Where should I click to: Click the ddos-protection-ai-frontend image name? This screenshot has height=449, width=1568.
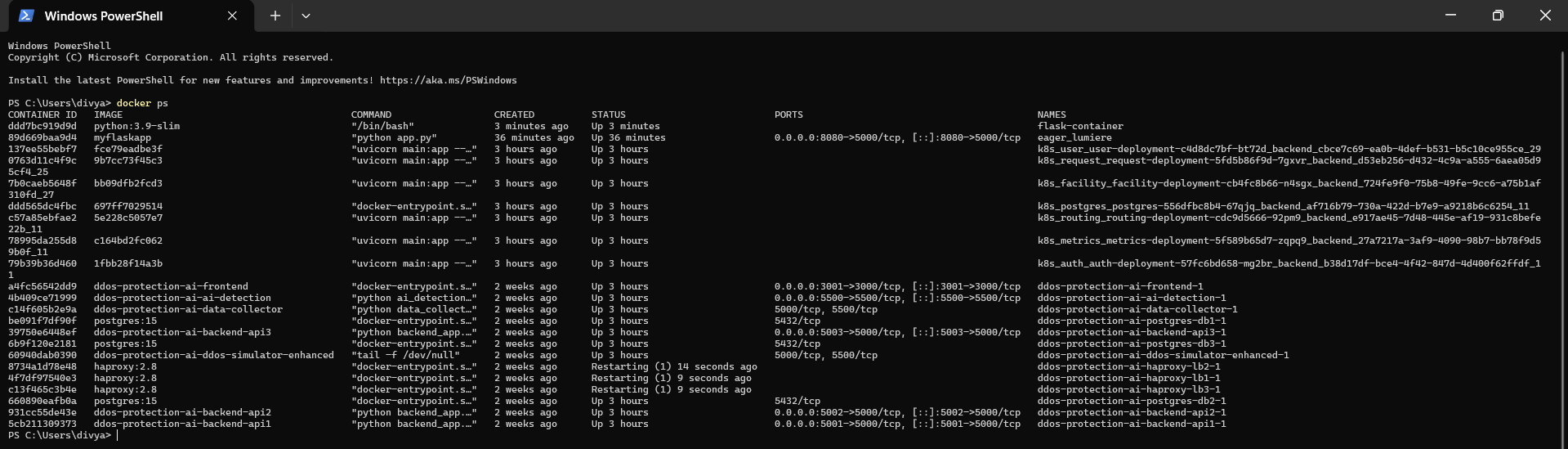pyautogui.click(x=171, y=286)
